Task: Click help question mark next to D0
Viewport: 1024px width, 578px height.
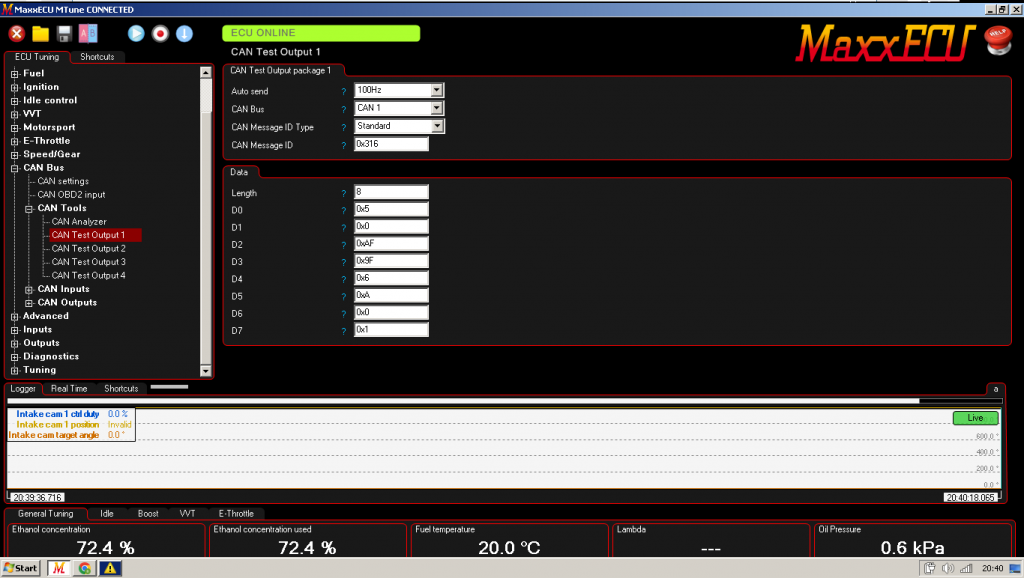Action: pyautogui.click(x=344, y=210)
